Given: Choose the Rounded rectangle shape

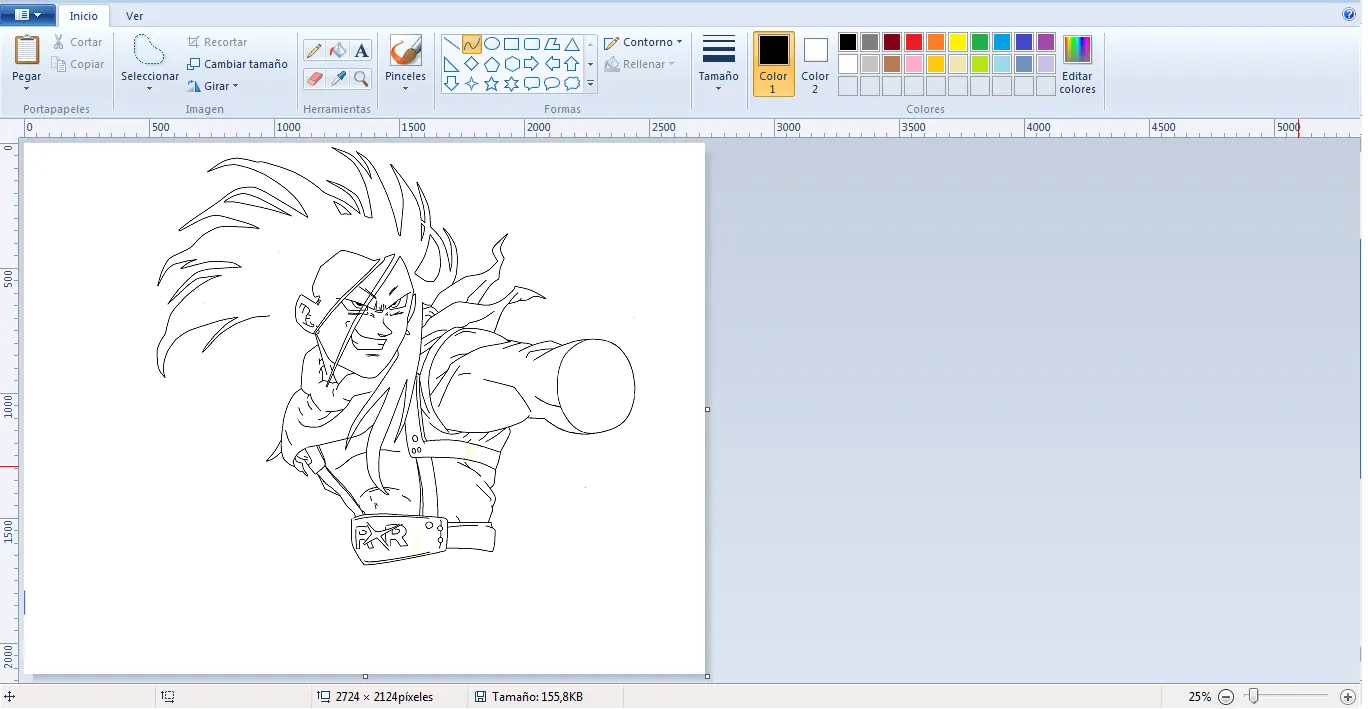Looking at the screenshot, I should coord(532,44).
